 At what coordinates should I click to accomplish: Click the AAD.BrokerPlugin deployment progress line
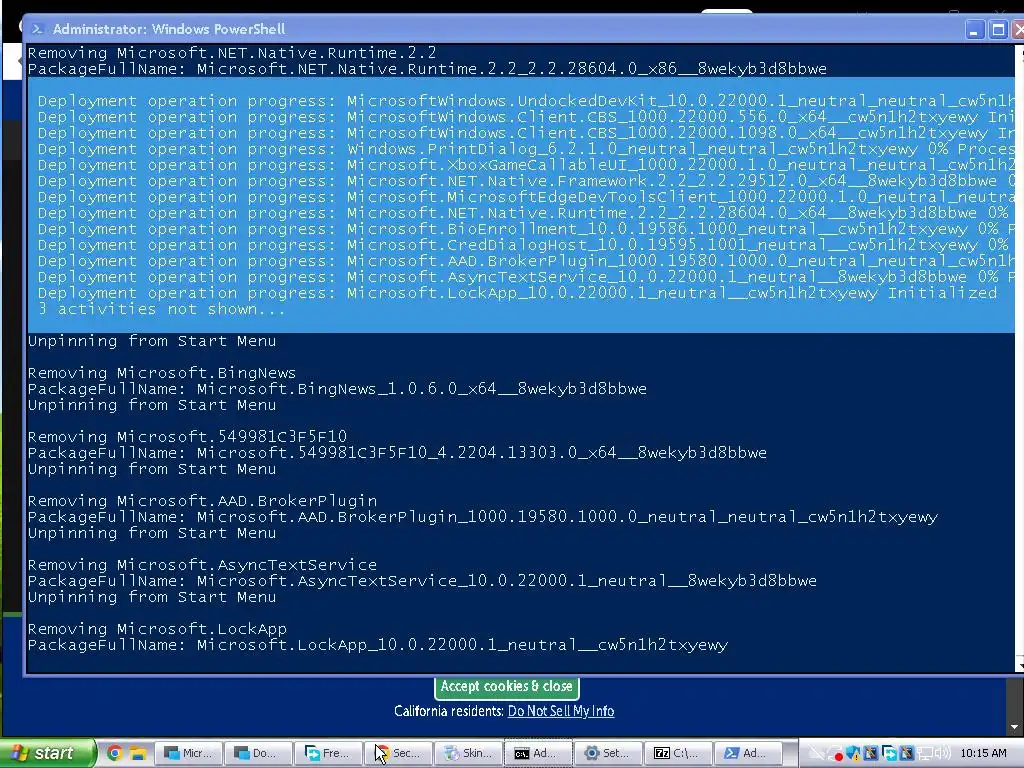click(x=526, y=261)
